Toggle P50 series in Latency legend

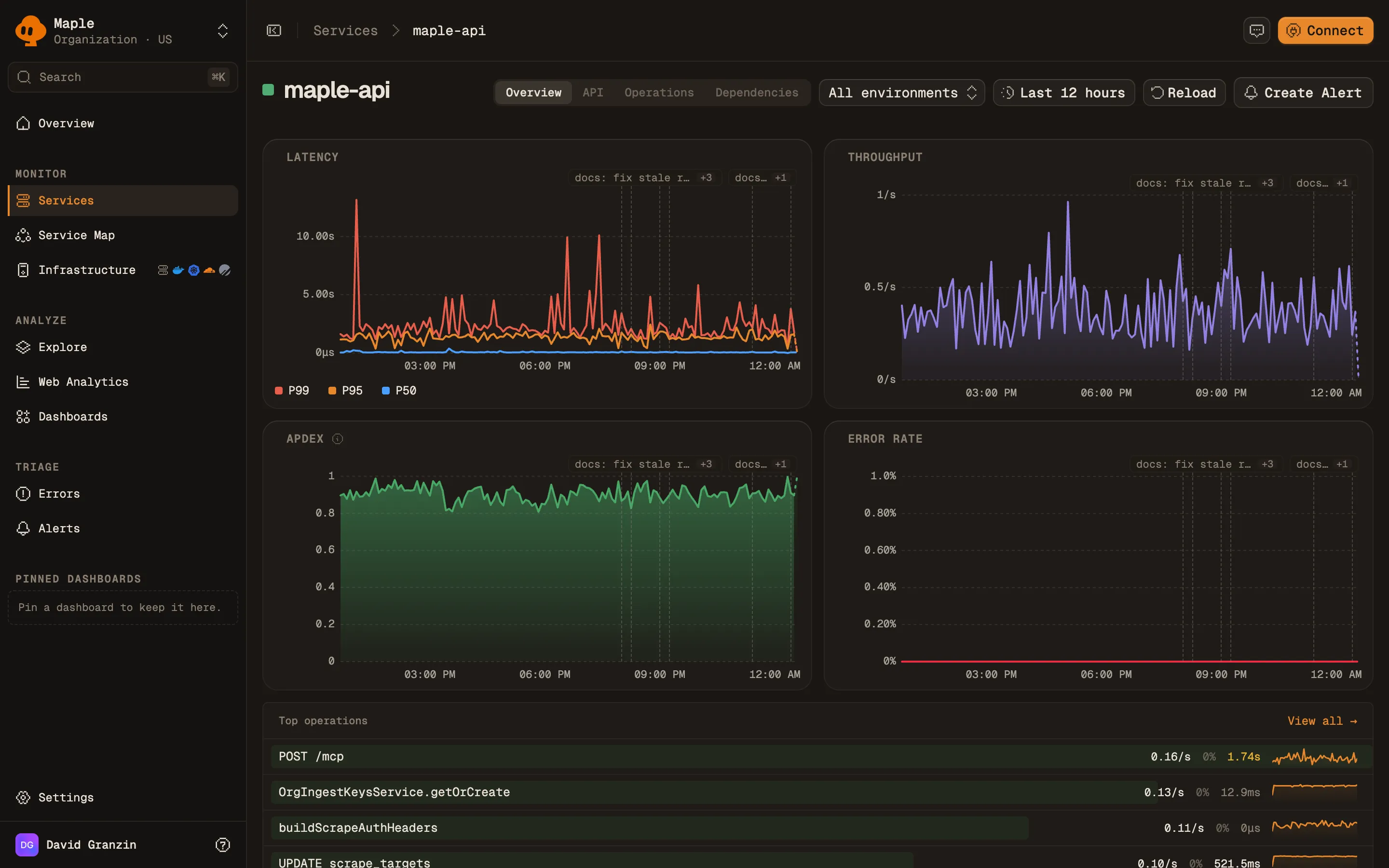[399, 391]
